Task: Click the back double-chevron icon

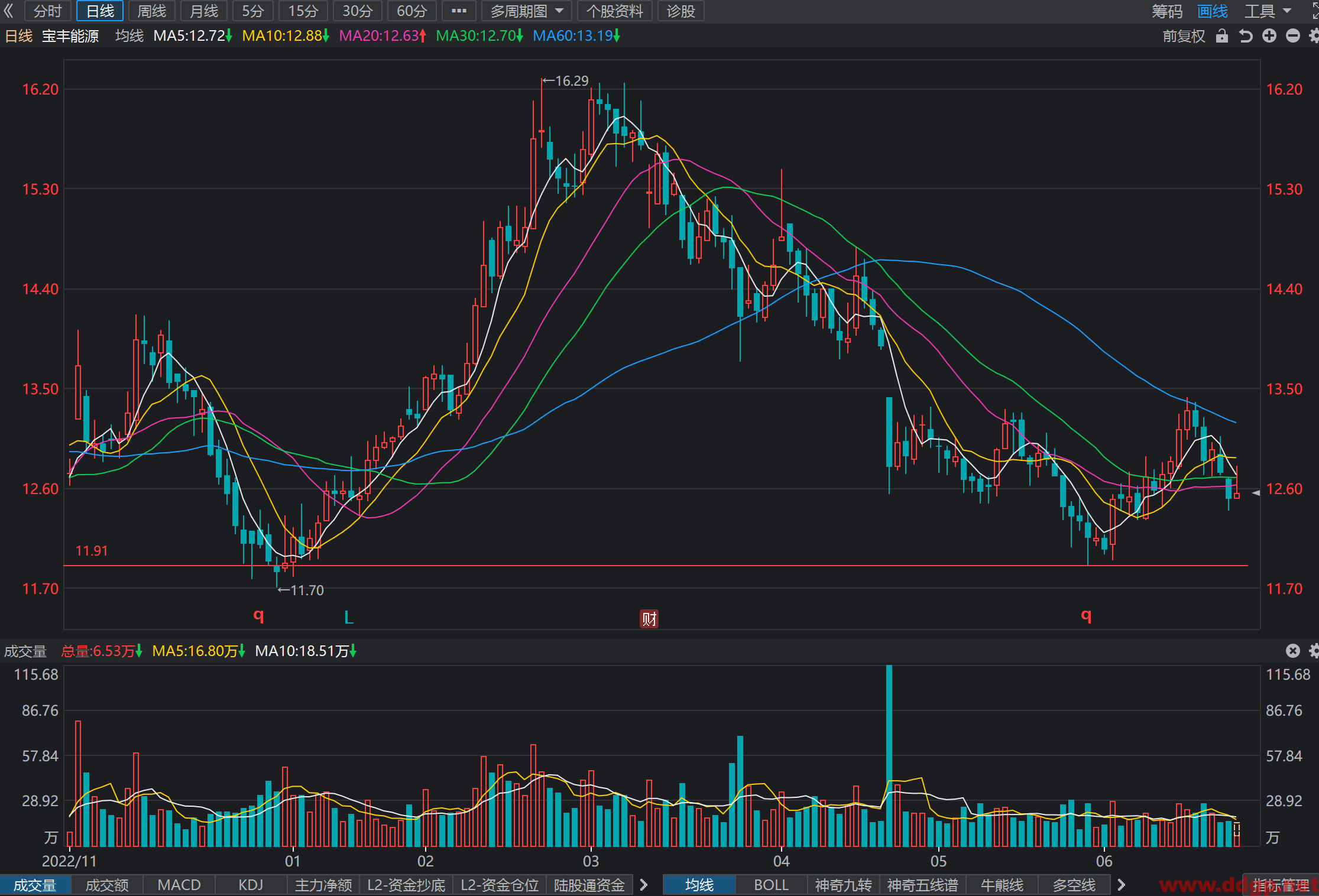Action: pyautogui.click(x=8, y=11)
